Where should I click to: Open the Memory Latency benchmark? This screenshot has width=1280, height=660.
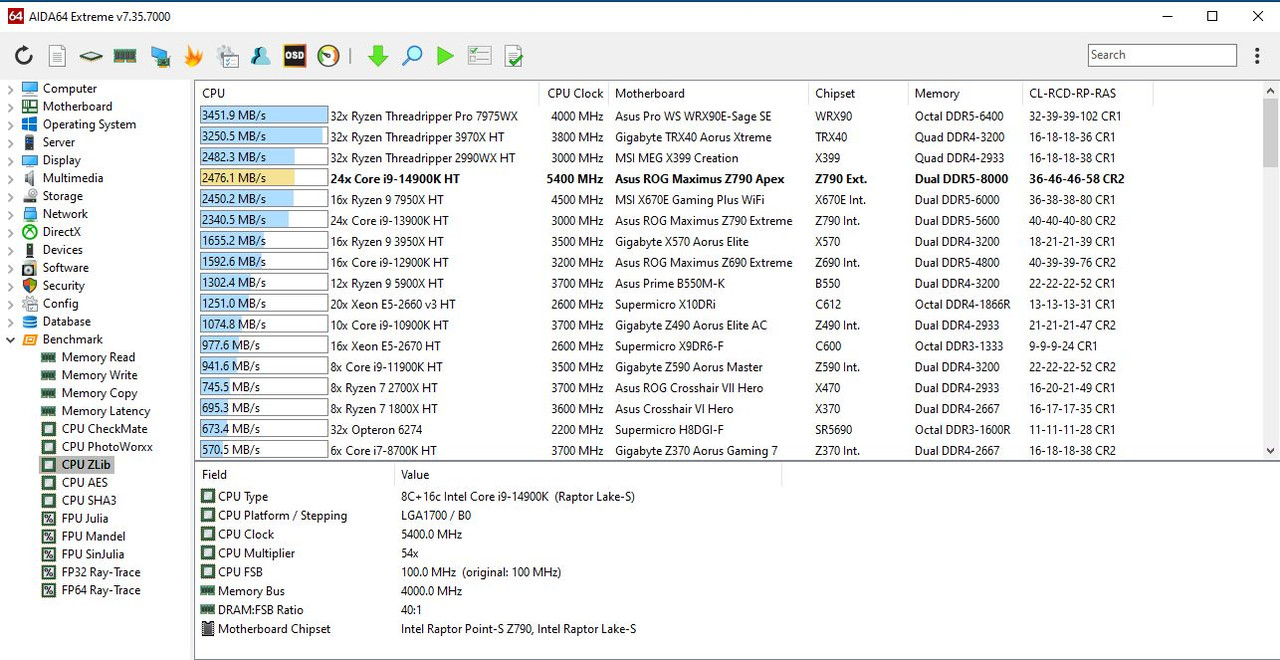[x=106, y=411]
